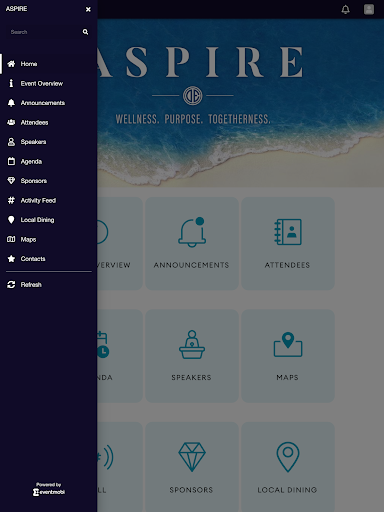Select the SPONSORS tile label
The image size is (384, 512).
191,490
